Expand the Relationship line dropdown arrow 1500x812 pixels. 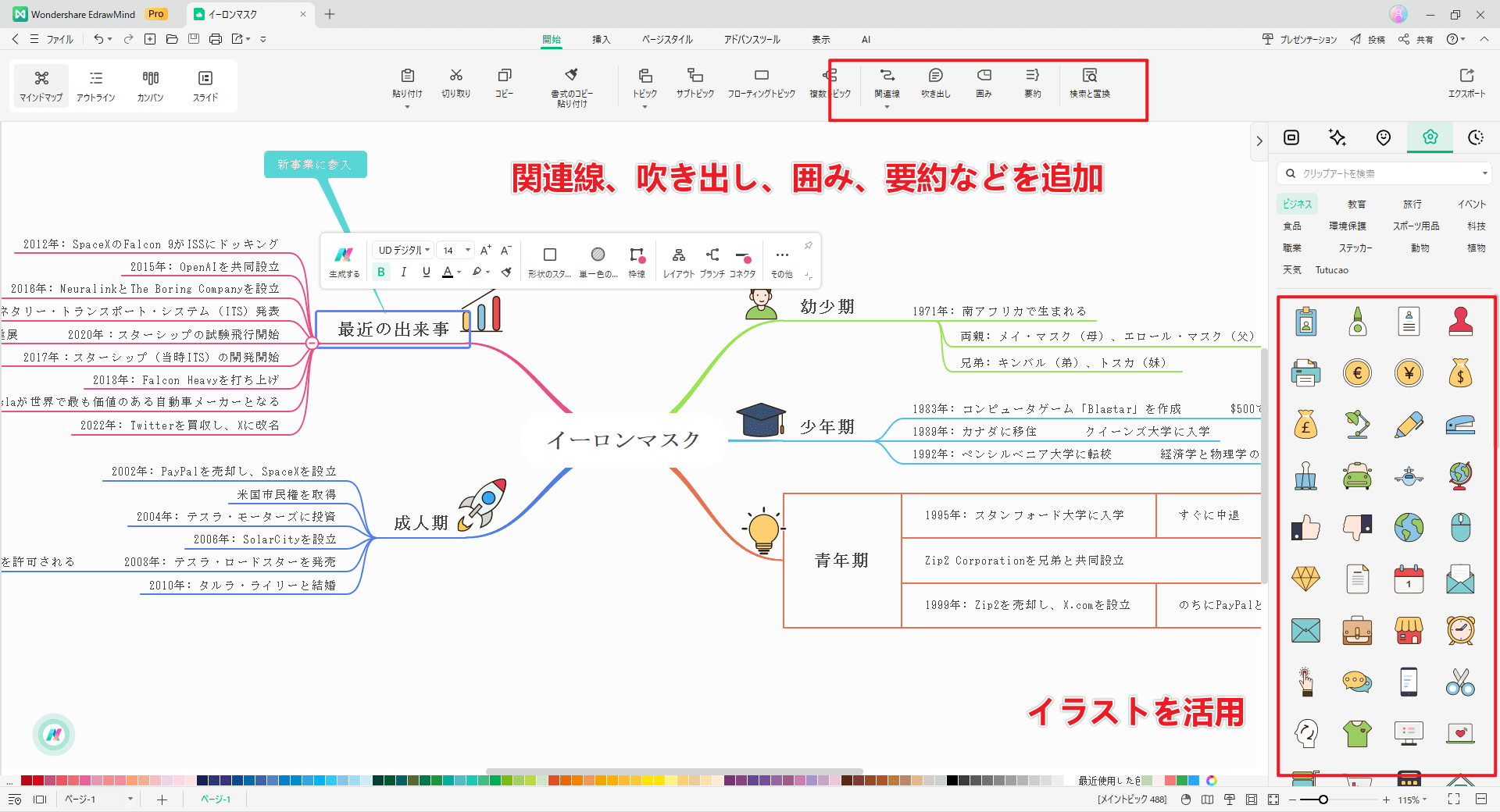point(887,106)
